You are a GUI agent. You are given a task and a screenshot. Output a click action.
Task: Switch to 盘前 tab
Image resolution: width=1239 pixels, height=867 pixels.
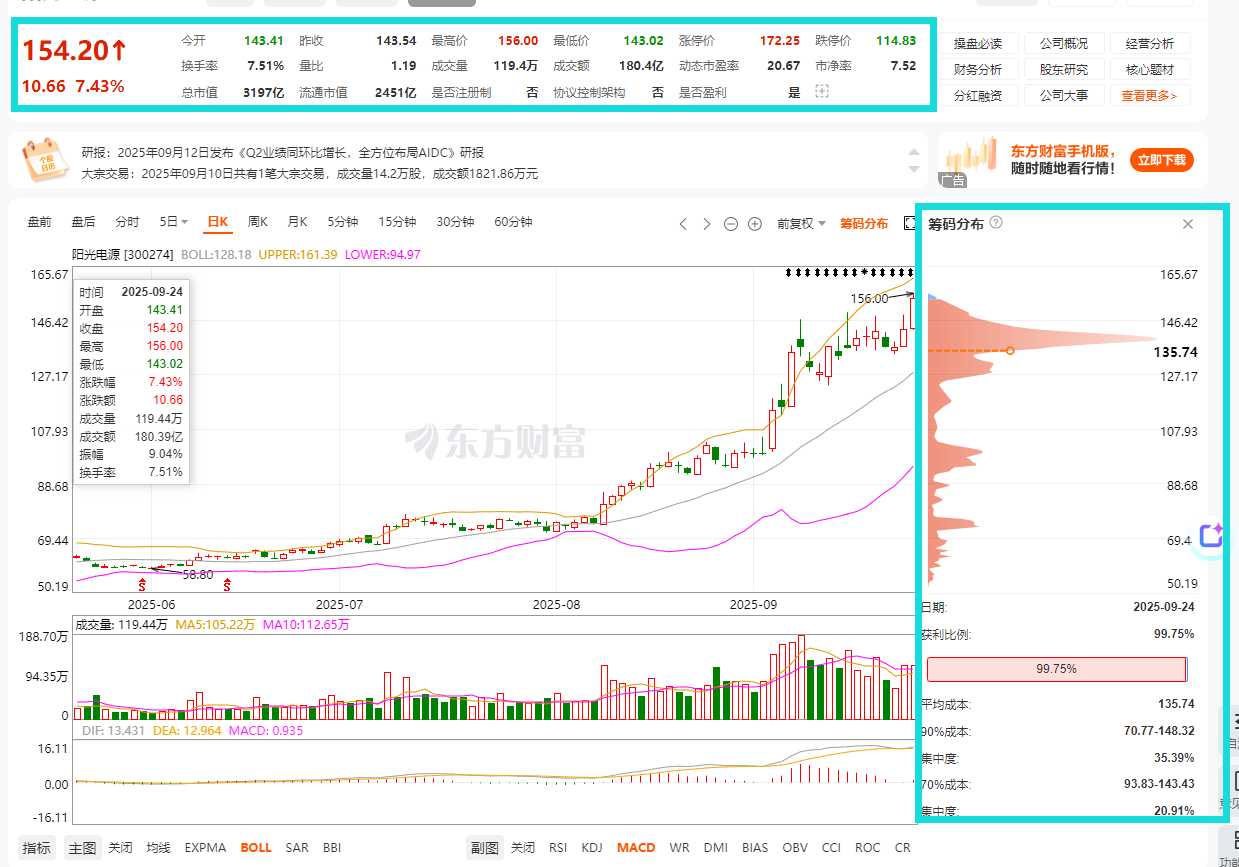[x=39, y=222]
